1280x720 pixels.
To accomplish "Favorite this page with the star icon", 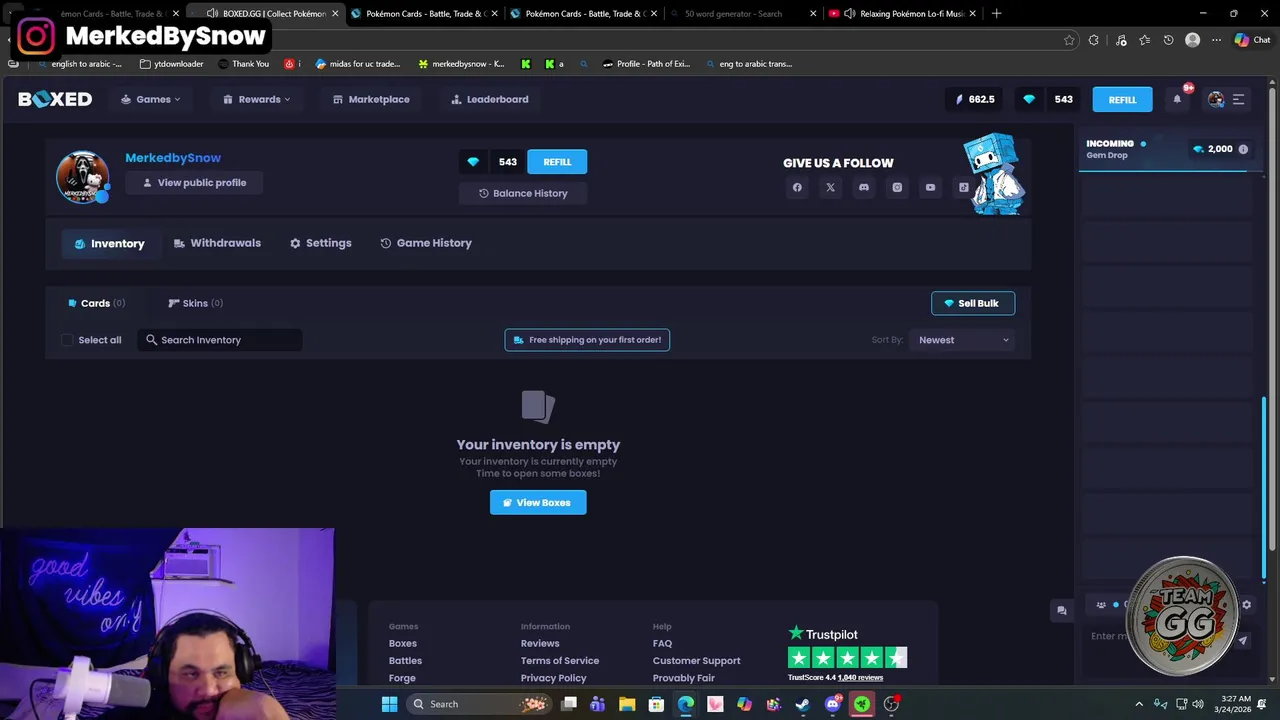I will [x=1069, y=40].
